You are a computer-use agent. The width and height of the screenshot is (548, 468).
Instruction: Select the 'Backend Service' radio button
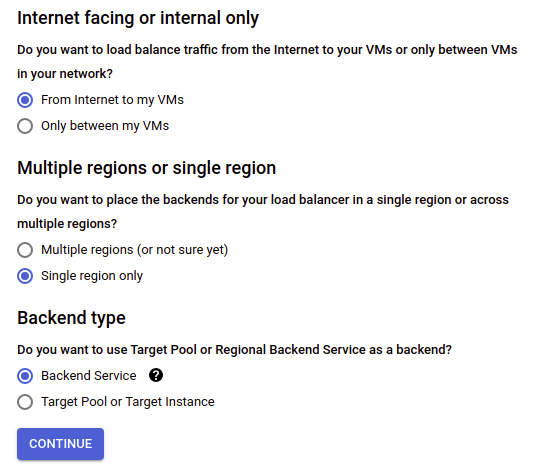tap(25, 376)
